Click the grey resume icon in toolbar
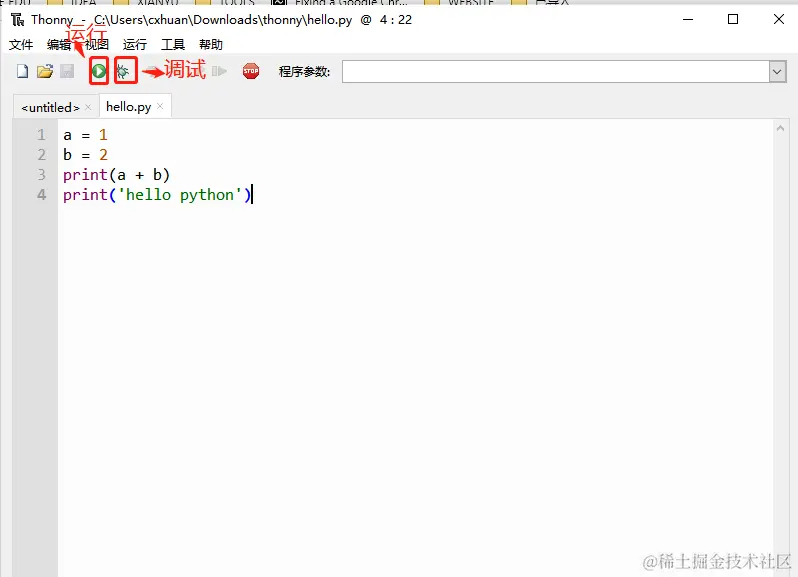The image size is (798, 577). point(219,71)
